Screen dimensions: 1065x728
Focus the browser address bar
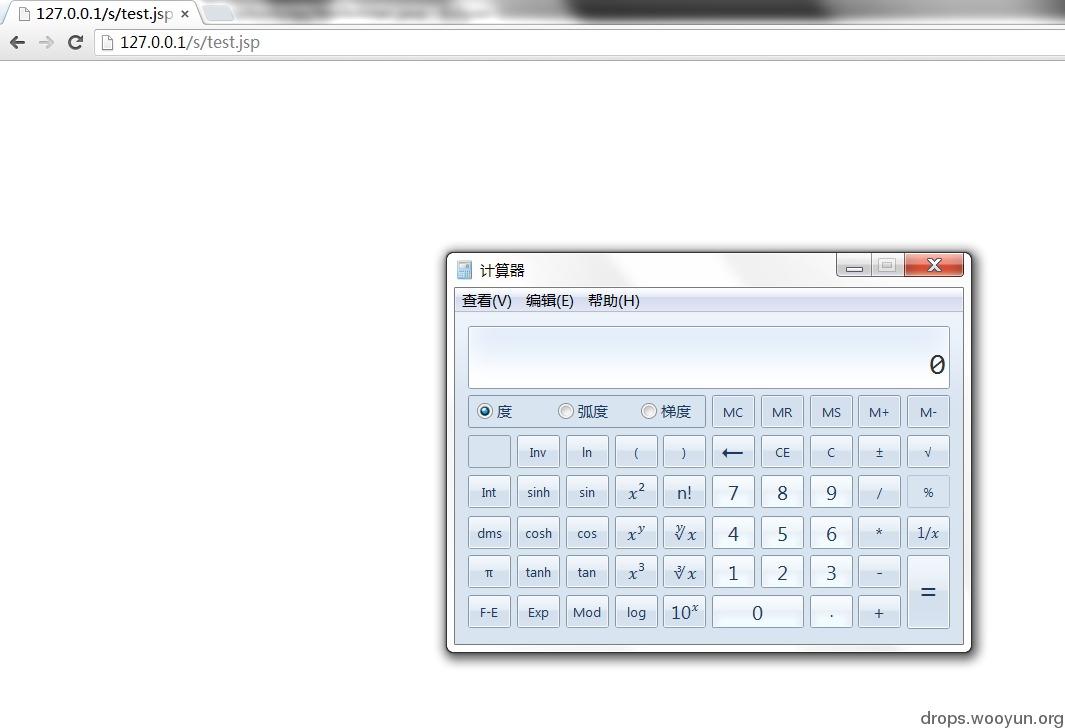[x=581, y=42]
